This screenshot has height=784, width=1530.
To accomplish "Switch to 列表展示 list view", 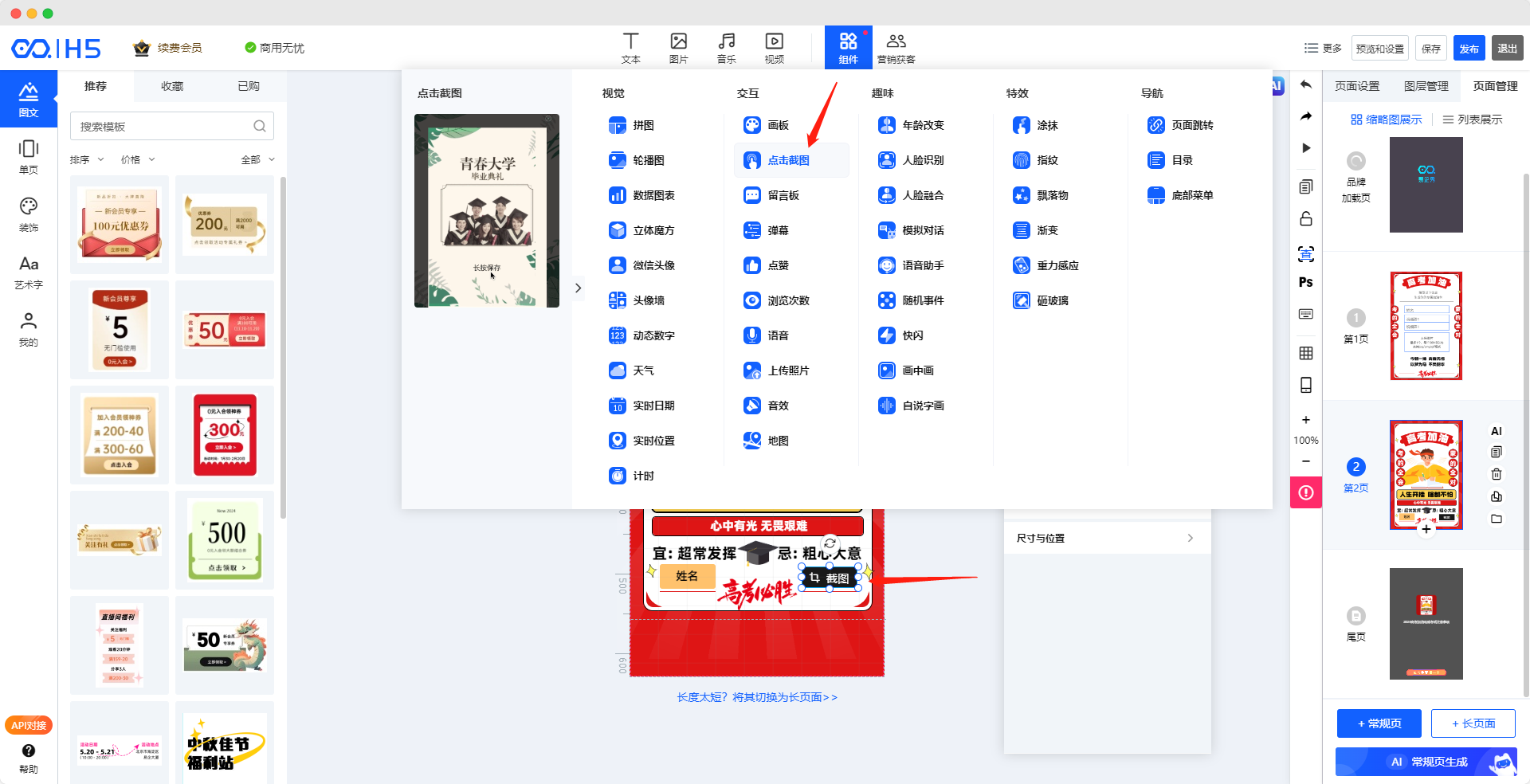I will click(x=1472, y=120).
